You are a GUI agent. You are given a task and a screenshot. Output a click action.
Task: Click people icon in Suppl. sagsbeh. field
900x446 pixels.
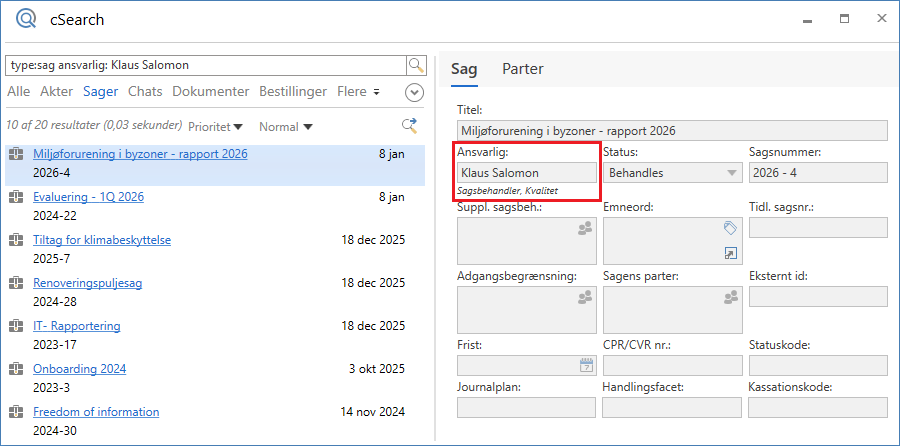click(585, 229)
